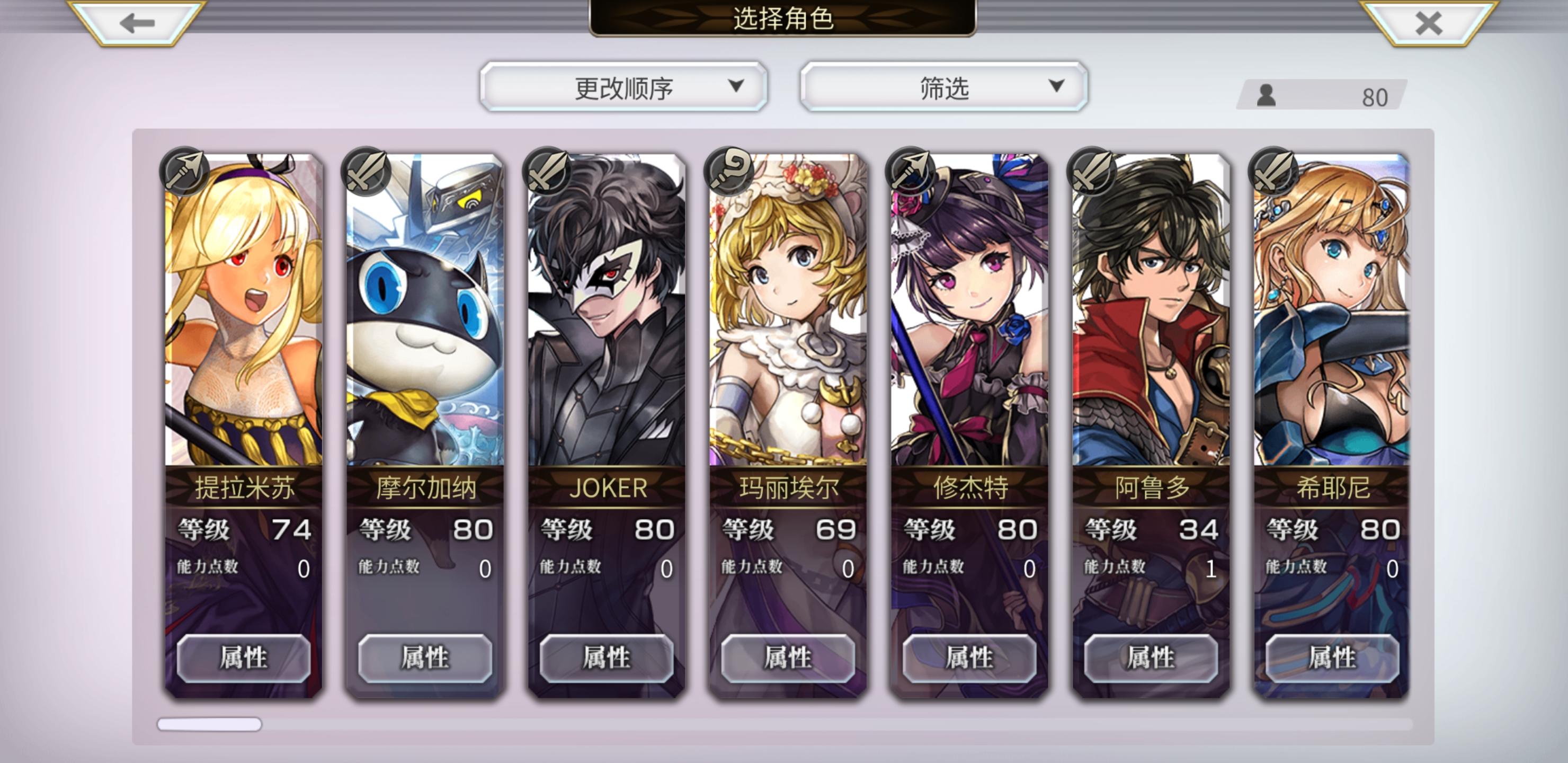The height and width of the screenshot is (763, 1568).
Task: Choose the 希耶尼 character card portrait
Action: pyautogui.click(x=1331, y=310)
